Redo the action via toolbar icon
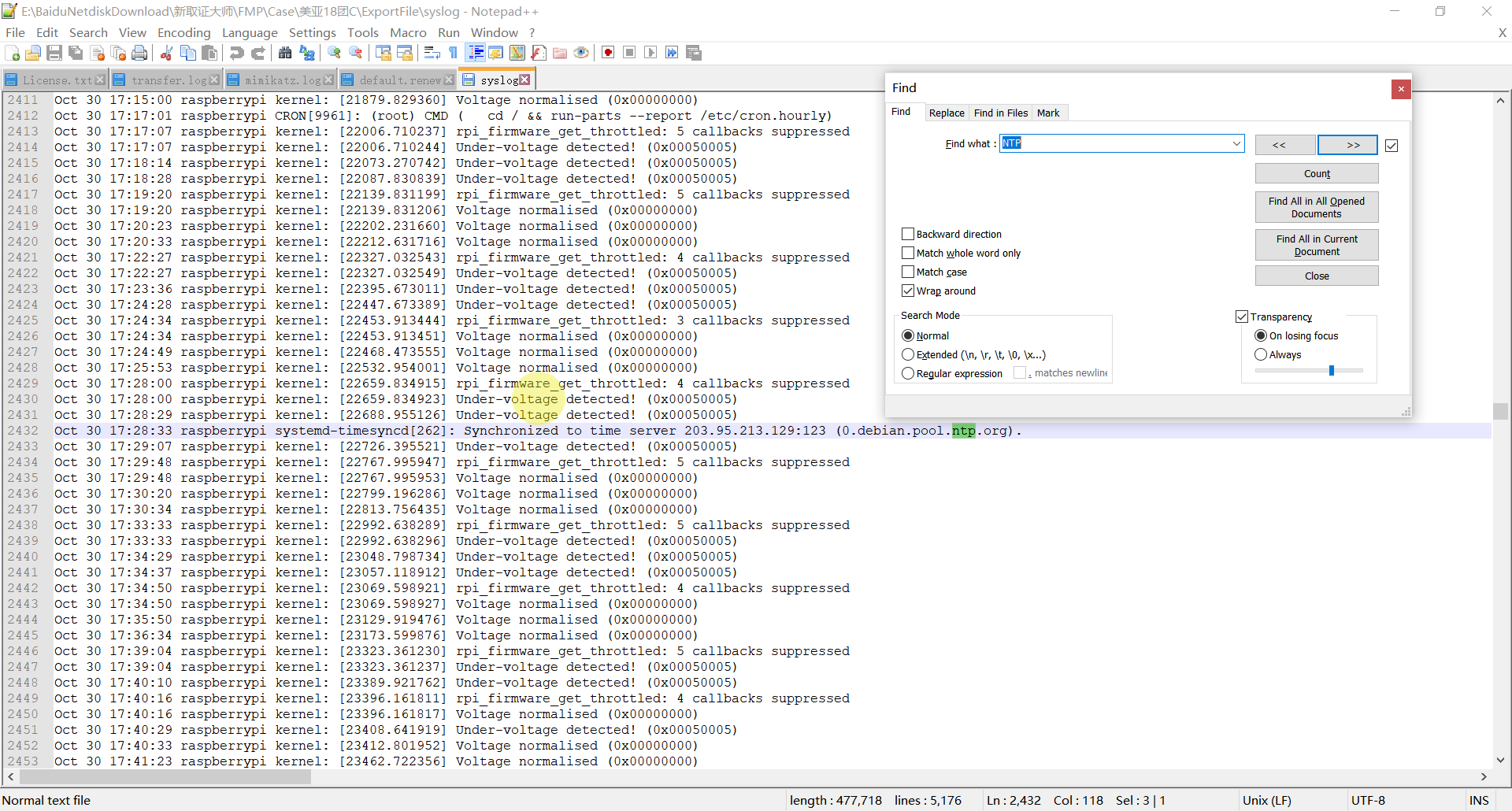1512x811 pixels. (258, 53)
